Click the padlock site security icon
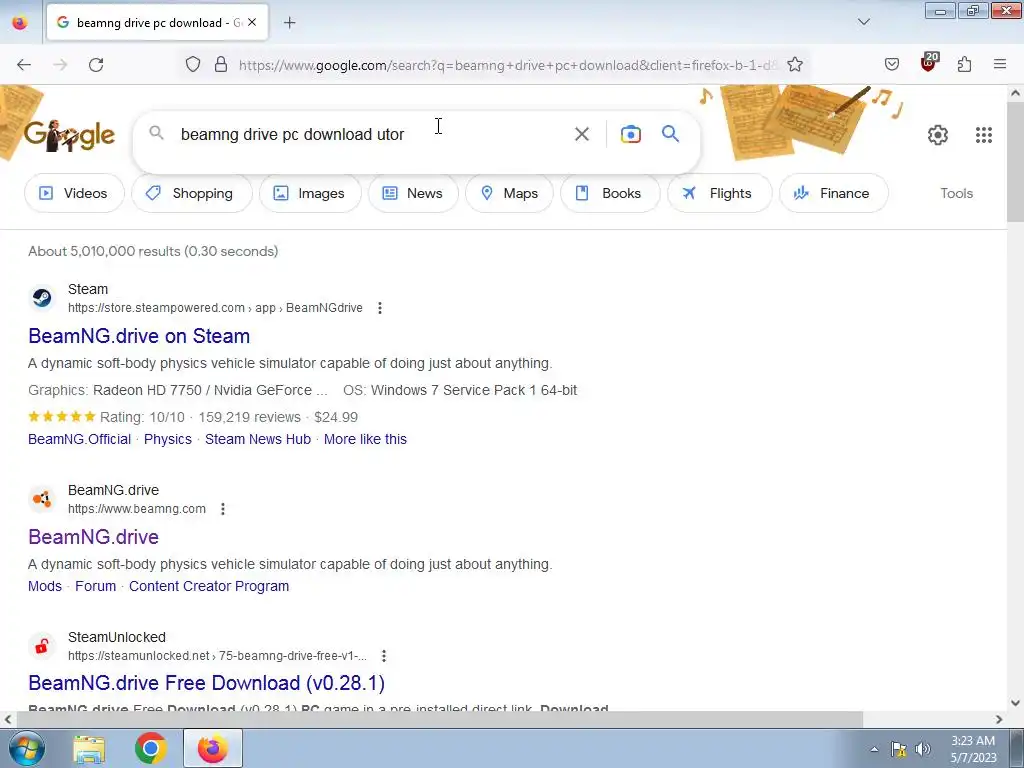The height and width of the screenshot is (768, 1024). tap(221, 65)
